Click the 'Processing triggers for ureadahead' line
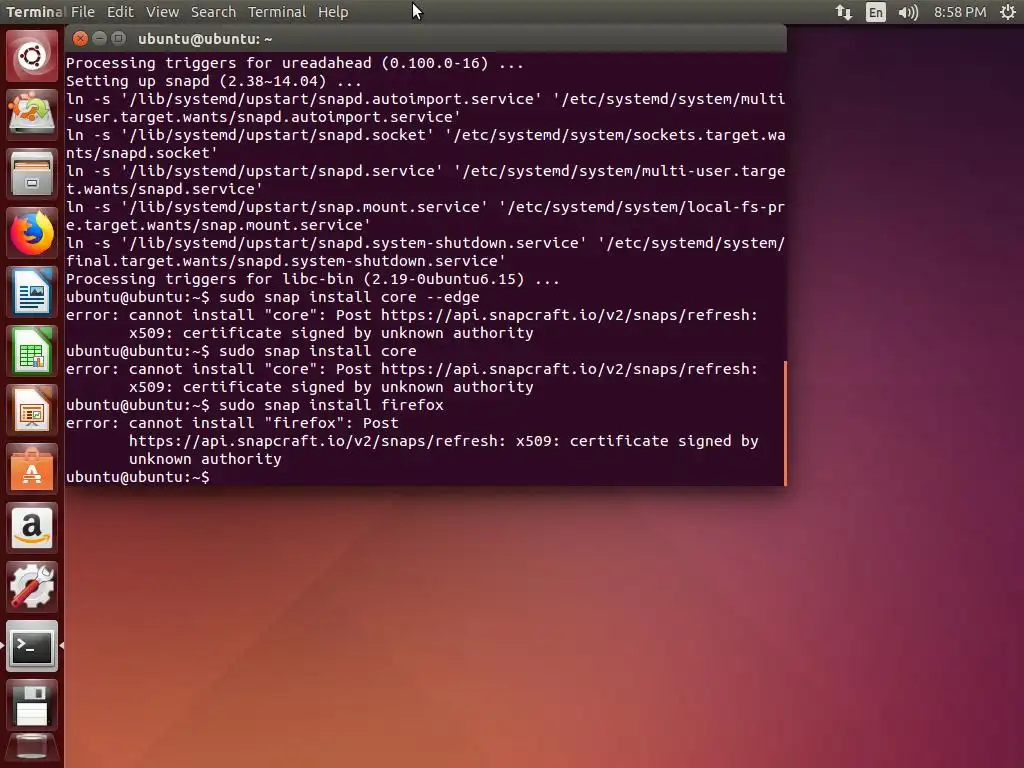Image resolution: width=1024 pixels, height=768 pixels. (295, 63)
